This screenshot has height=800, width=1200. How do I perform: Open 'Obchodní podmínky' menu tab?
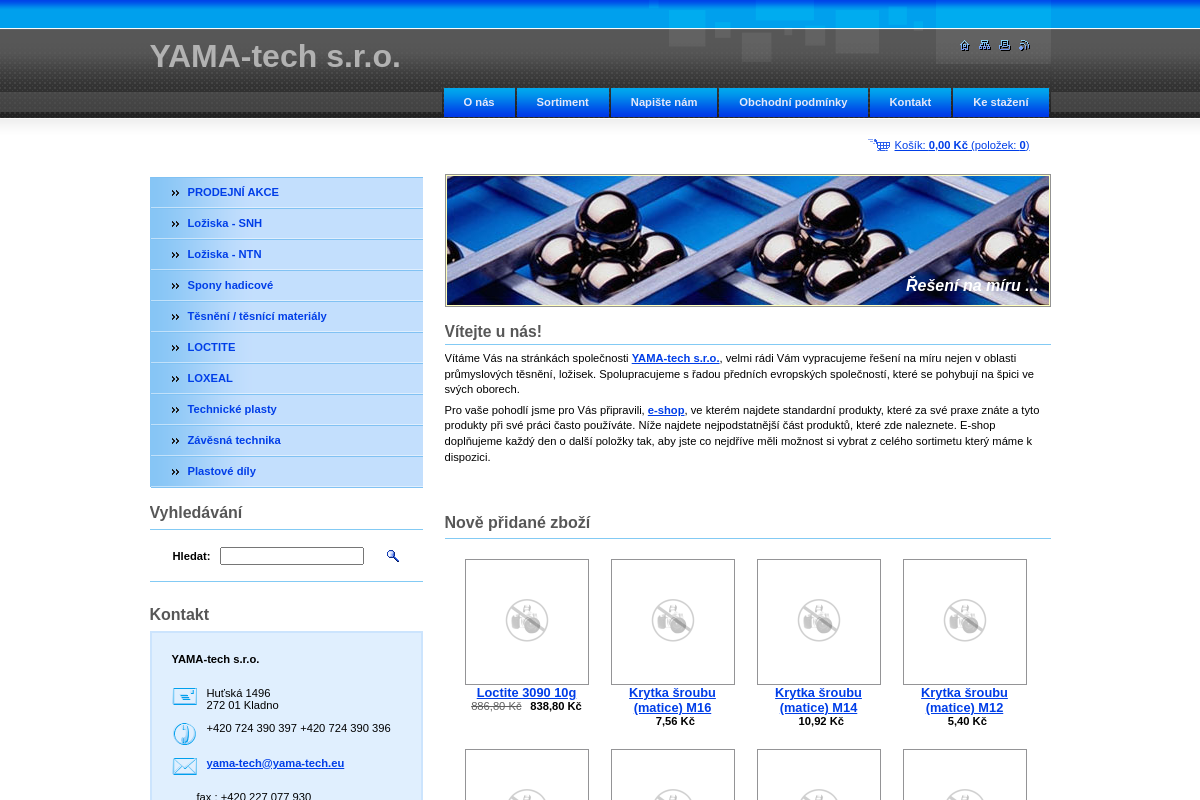tap(793, 102)
